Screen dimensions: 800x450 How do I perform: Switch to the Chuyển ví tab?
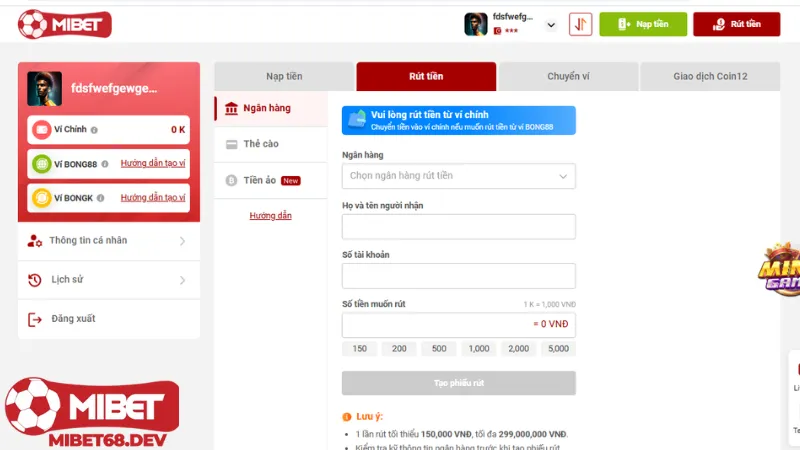pyautogui.click(x=568, y=77)
